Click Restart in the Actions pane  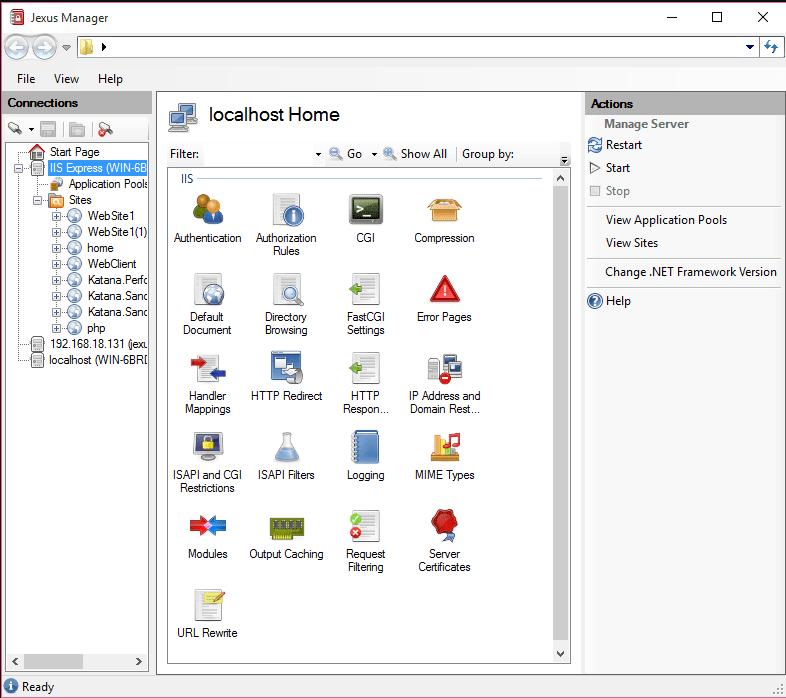(623, 145)
